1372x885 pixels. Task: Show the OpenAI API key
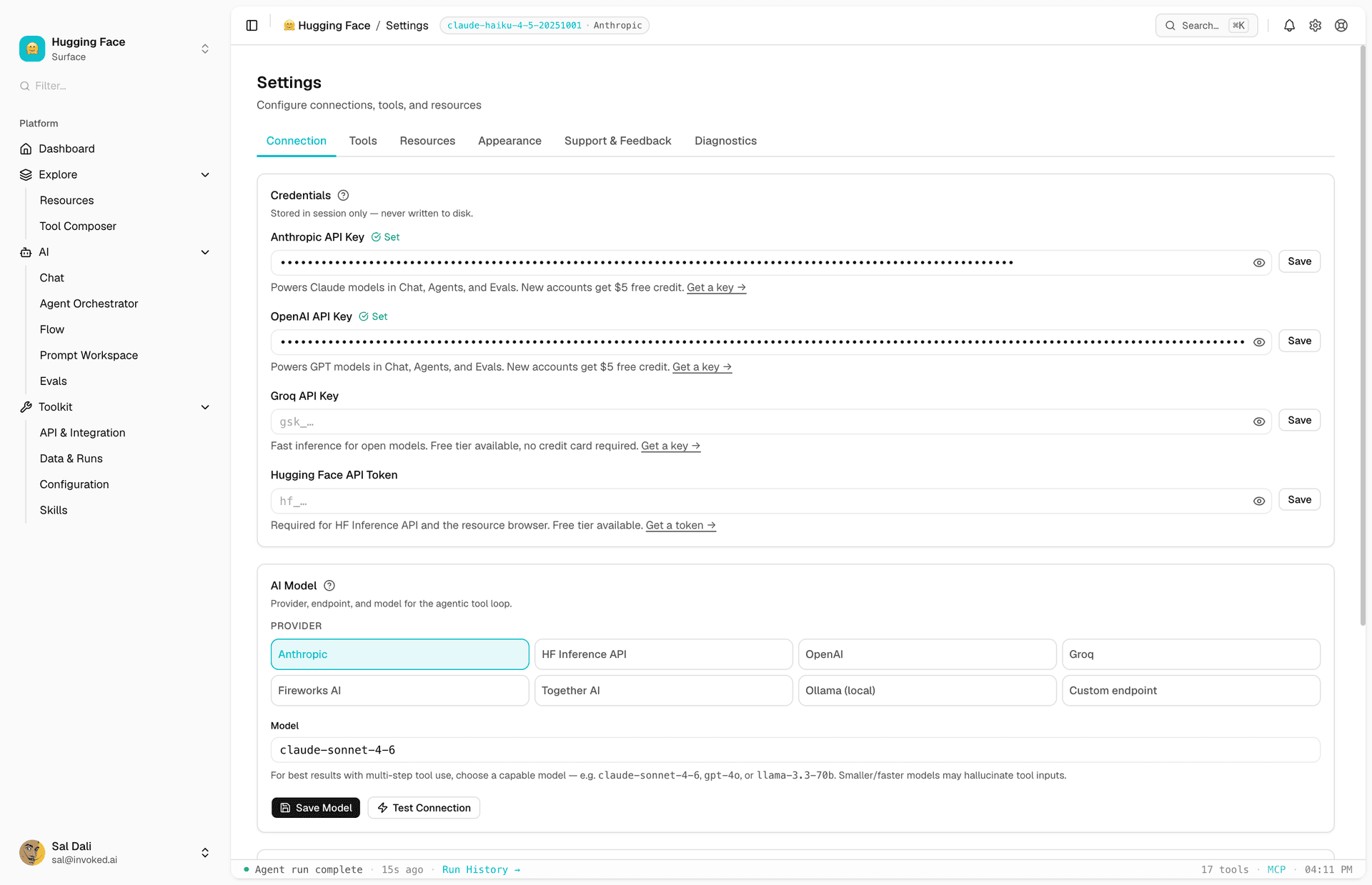1259,342
